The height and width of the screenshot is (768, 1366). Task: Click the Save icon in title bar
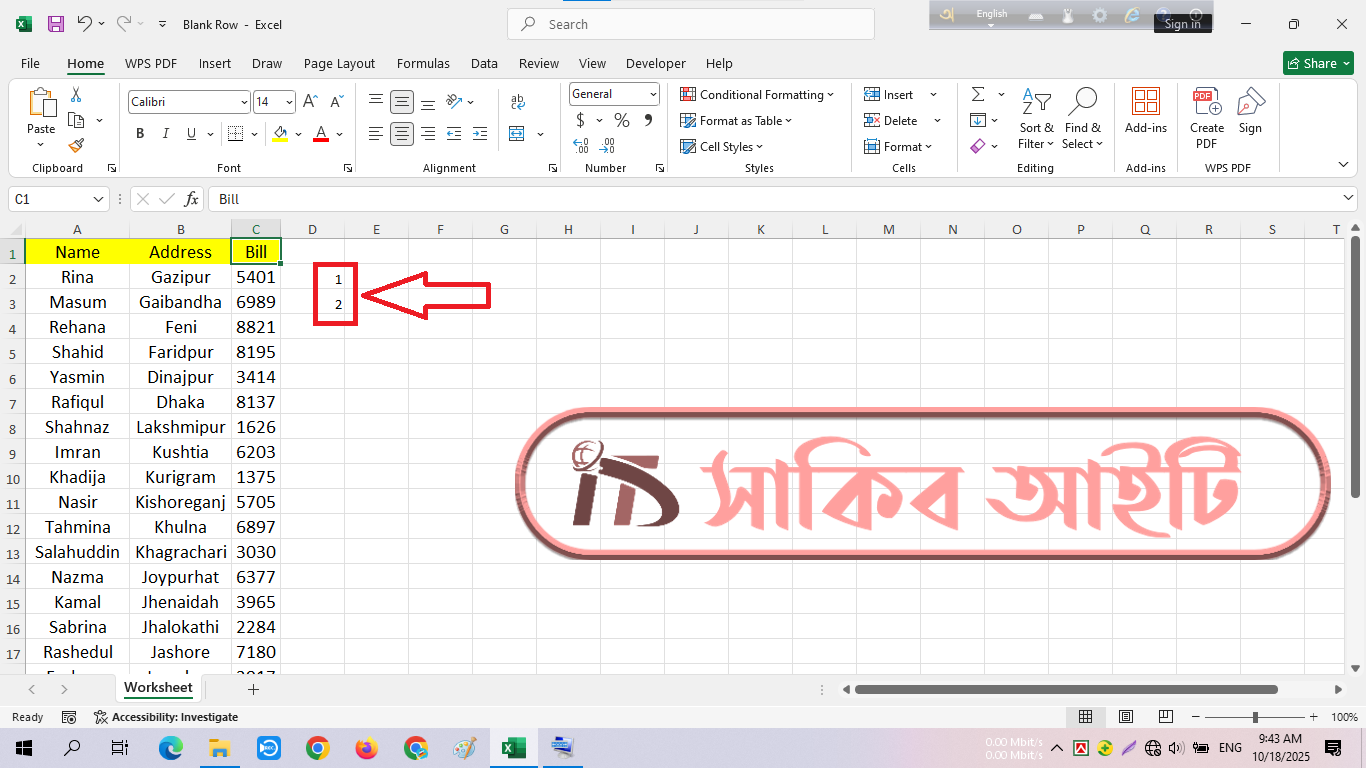click(x=56, y=24)
